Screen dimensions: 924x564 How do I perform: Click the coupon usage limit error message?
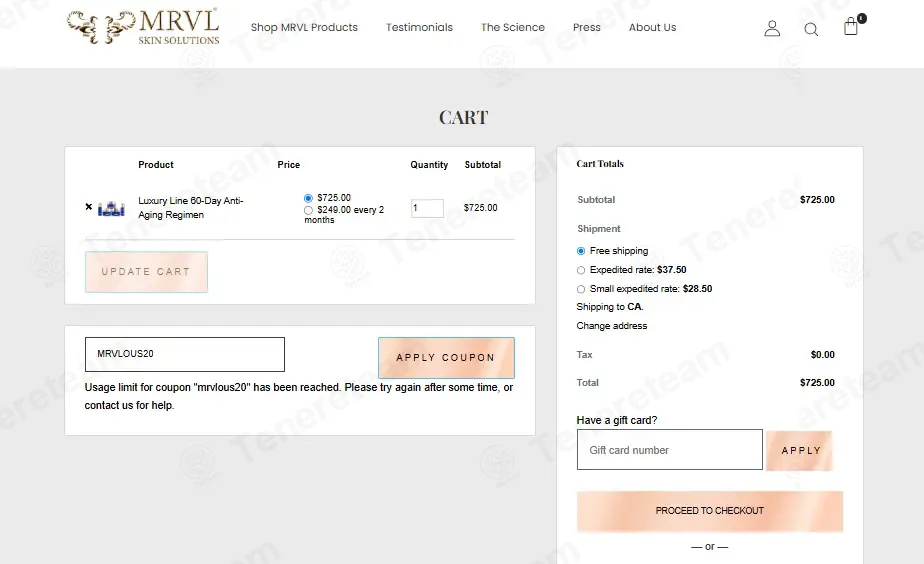299,396
